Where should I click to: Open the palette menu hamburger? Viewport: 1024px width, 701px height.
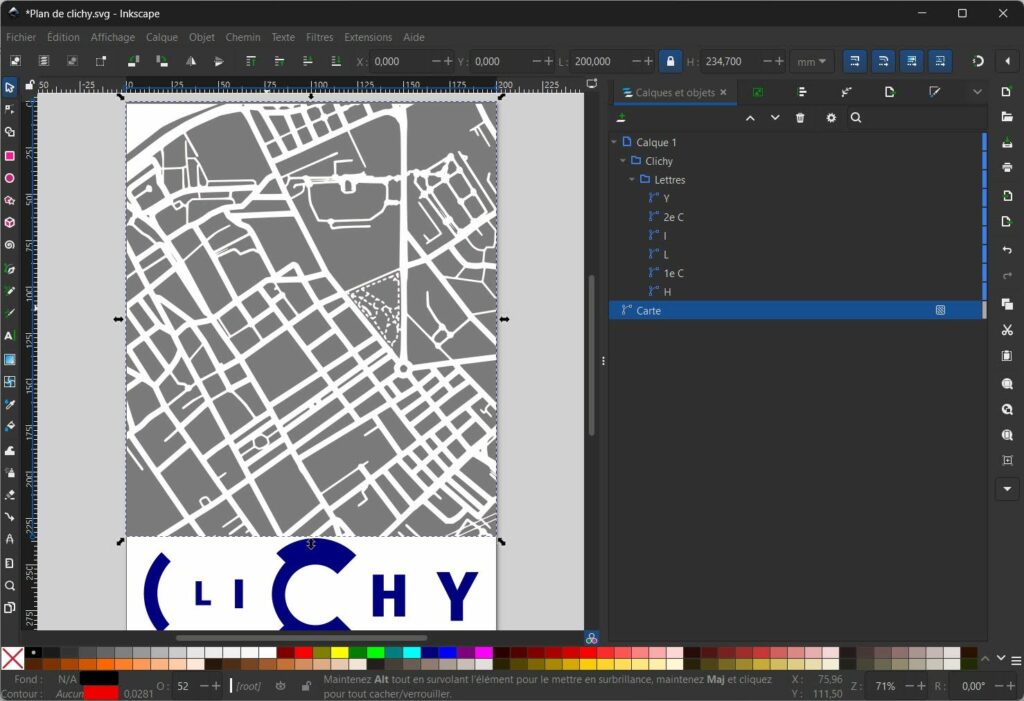(x=1016, y=660)
